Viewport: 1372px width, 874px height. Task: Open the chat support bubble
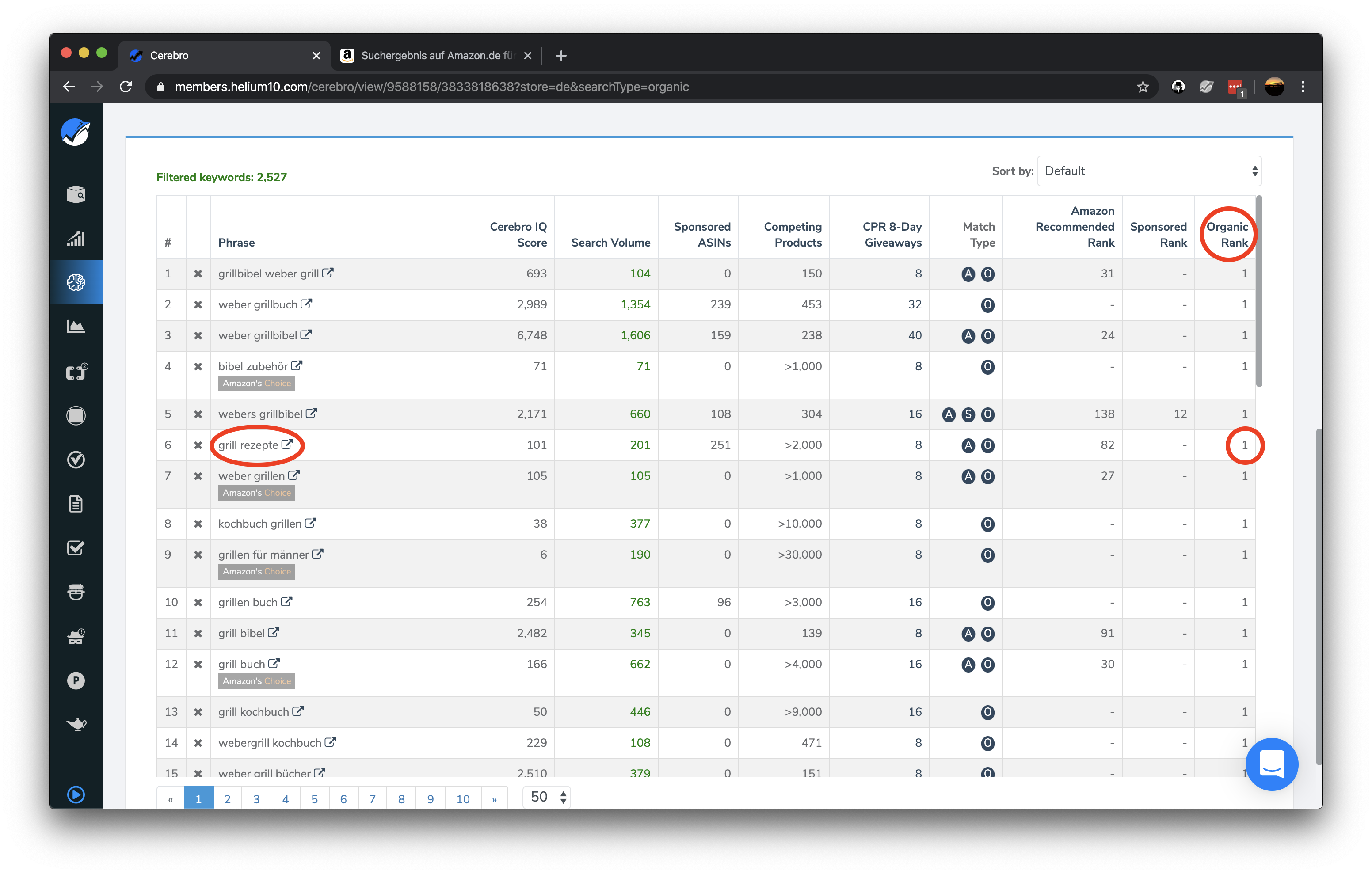(1271, 764)
